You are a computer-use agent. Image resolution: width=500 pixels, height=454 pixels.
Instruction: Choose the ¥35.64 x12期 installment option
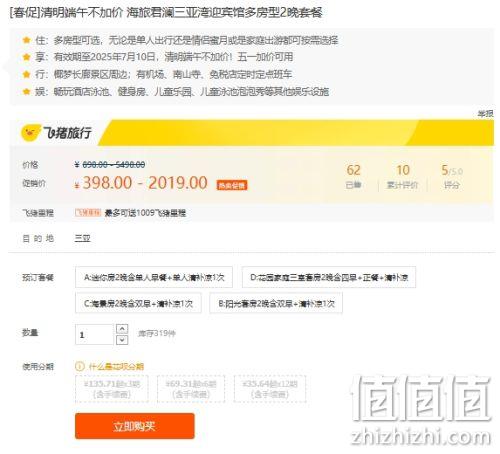click(x=270, y=389)
